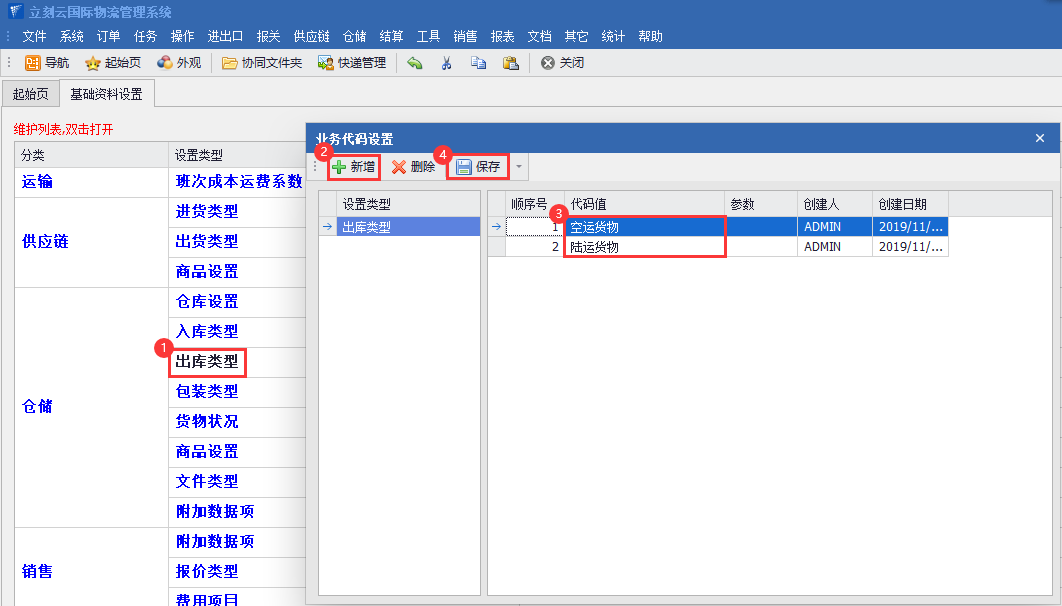Click 删除 to delete selected row
This screenshot has width=1062, height=606.
click(x=413, y=167)
